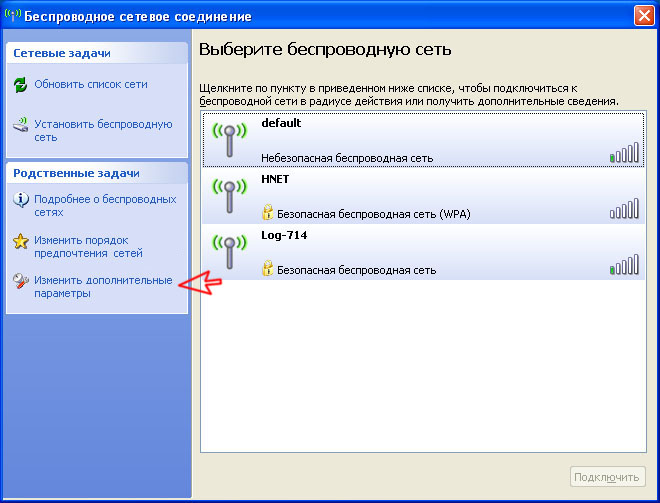Close the wireless connection window
660x503 pixels.
(x=644, y=16)
